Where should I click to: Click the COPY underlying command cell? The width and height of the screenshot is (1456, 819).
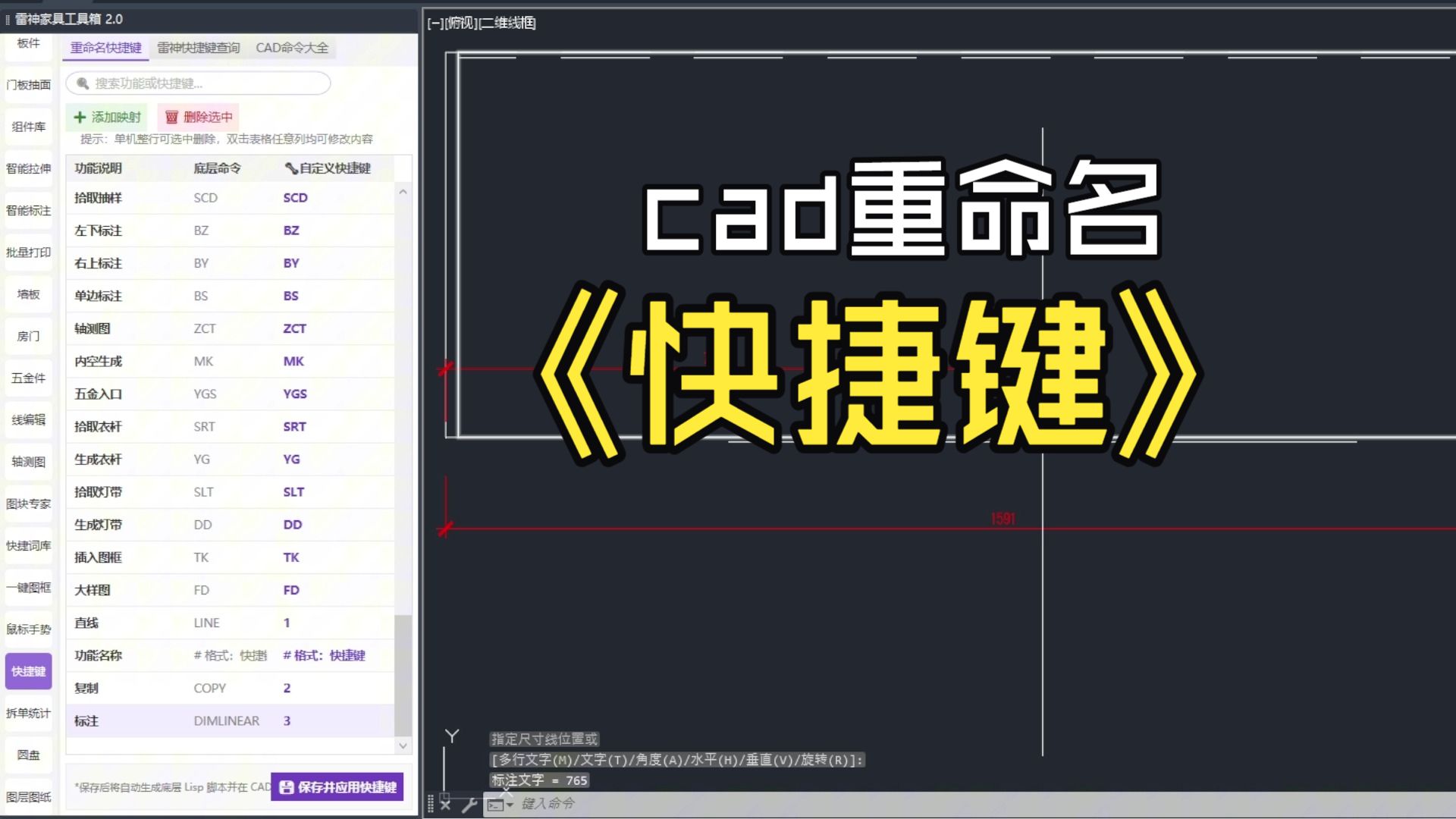[x=210, y=688]
